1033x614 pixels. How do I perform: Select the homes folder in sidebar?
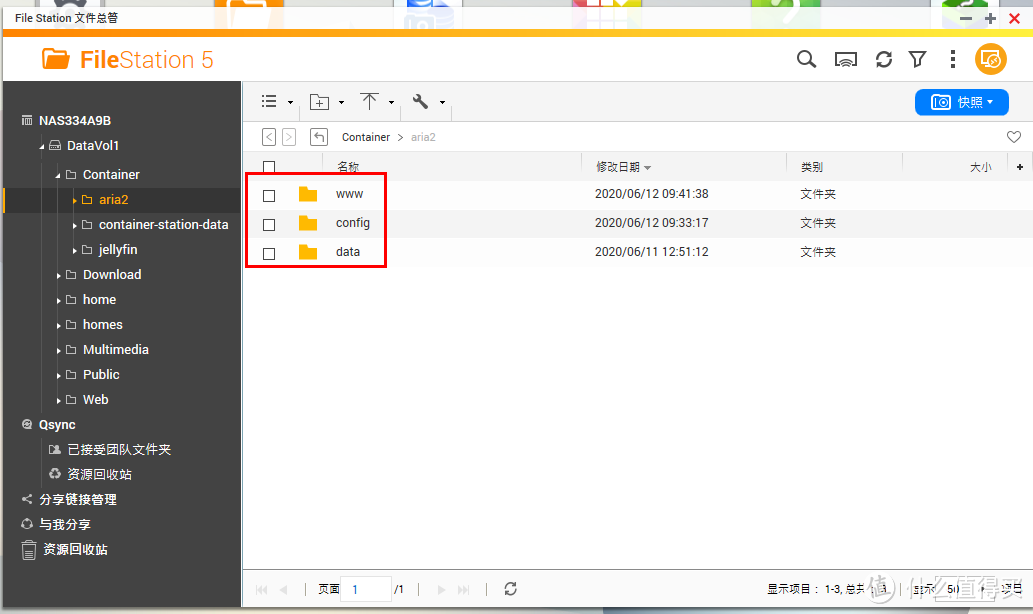[x=103, y=325]
